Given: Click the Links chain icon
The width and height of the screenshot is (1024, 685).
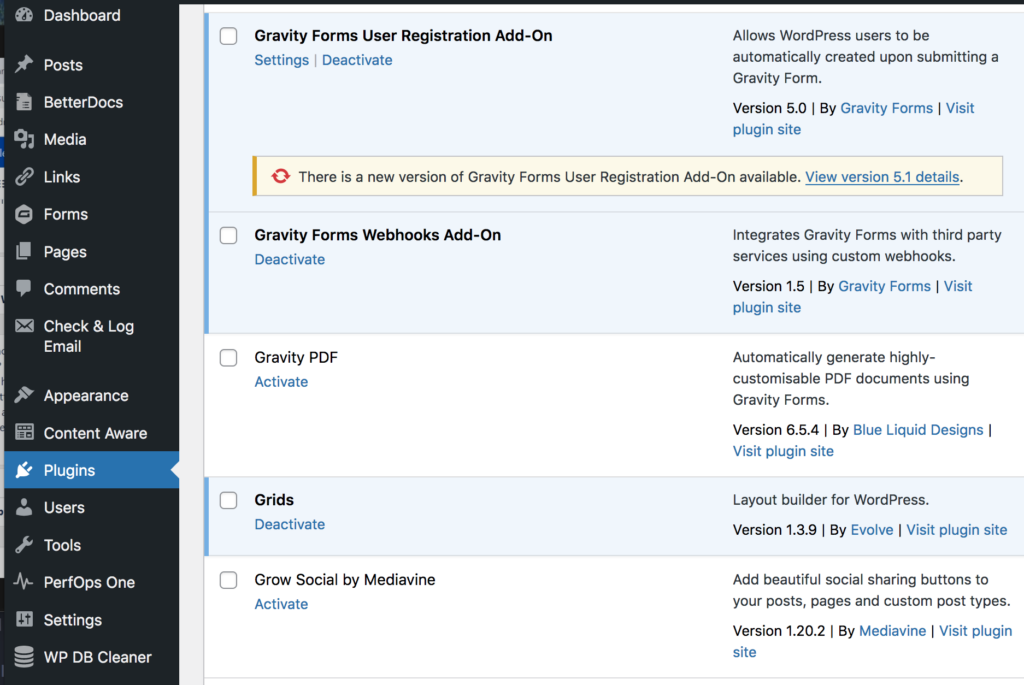Looking at the screenshot, I should (x=24, y=177).
